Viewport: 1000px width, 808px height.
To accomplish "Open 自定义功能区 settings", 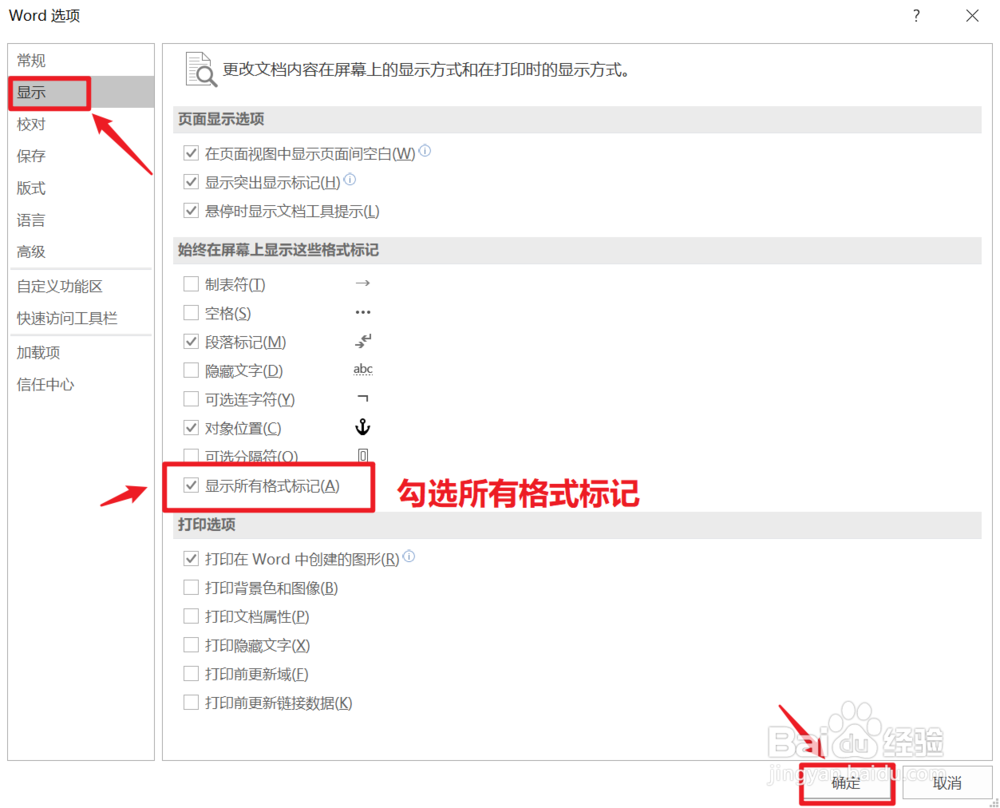I will (x=81, y=286).
